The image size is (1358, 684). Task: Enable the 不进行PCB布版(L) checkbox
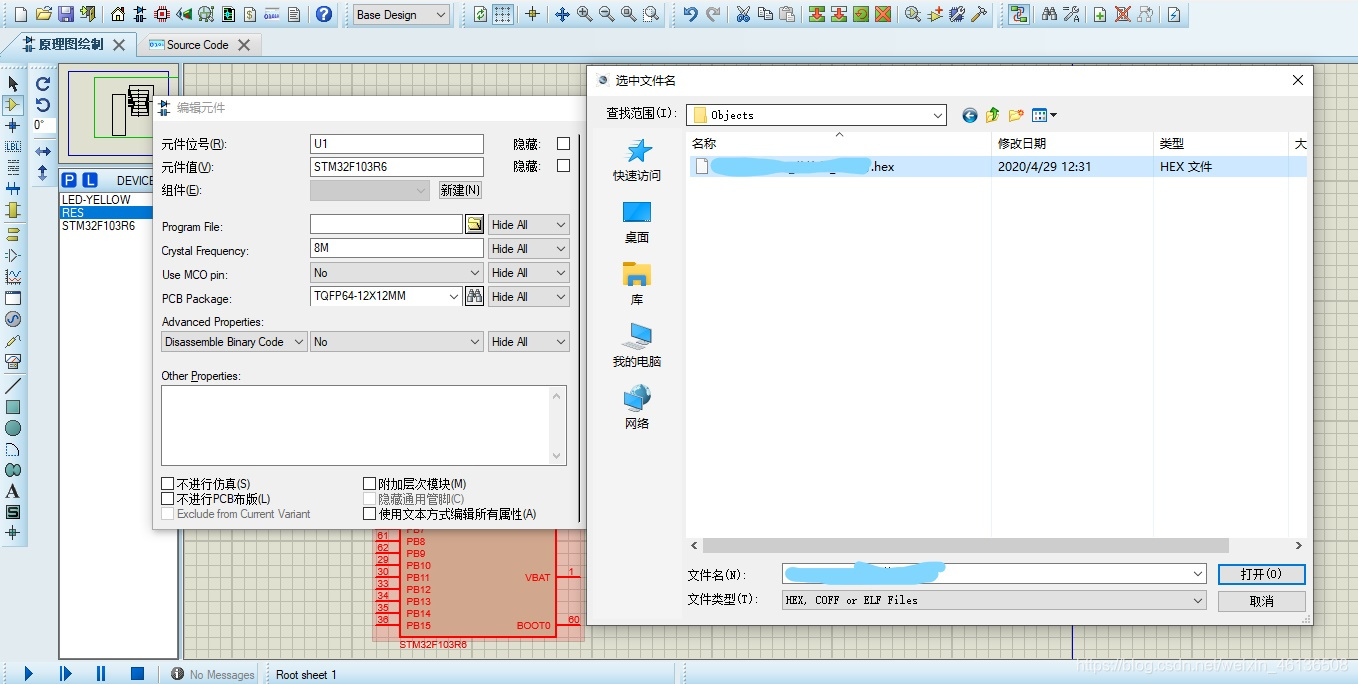168,499
